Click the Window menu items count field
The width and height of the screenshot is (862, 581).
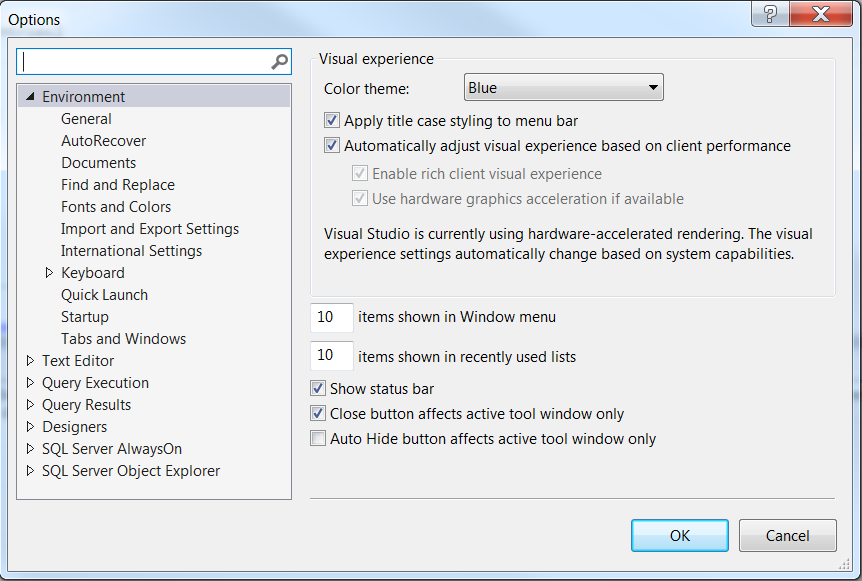tap(331, 317)
